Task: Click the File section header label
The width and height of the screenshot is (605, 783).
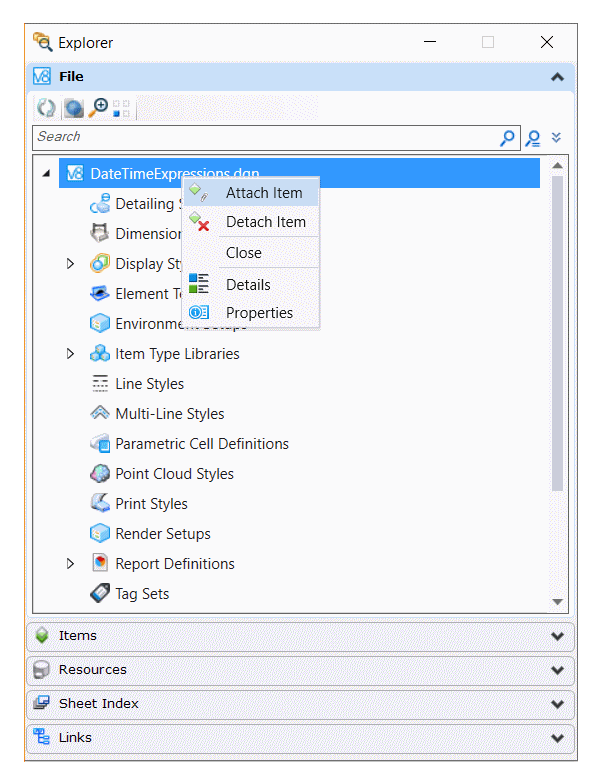Action: pos(71,76)
